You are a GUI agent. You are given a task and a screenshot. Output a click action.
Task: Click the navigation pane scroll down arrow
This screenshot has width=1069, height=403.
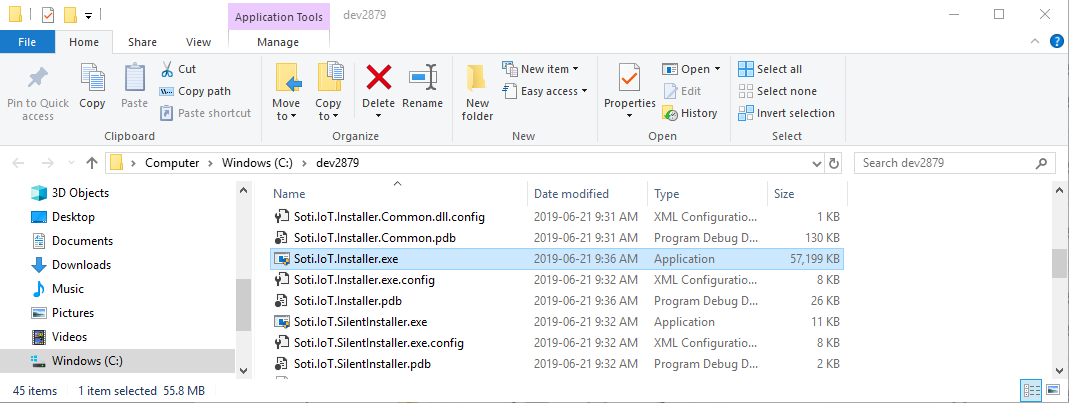point(243,370)
